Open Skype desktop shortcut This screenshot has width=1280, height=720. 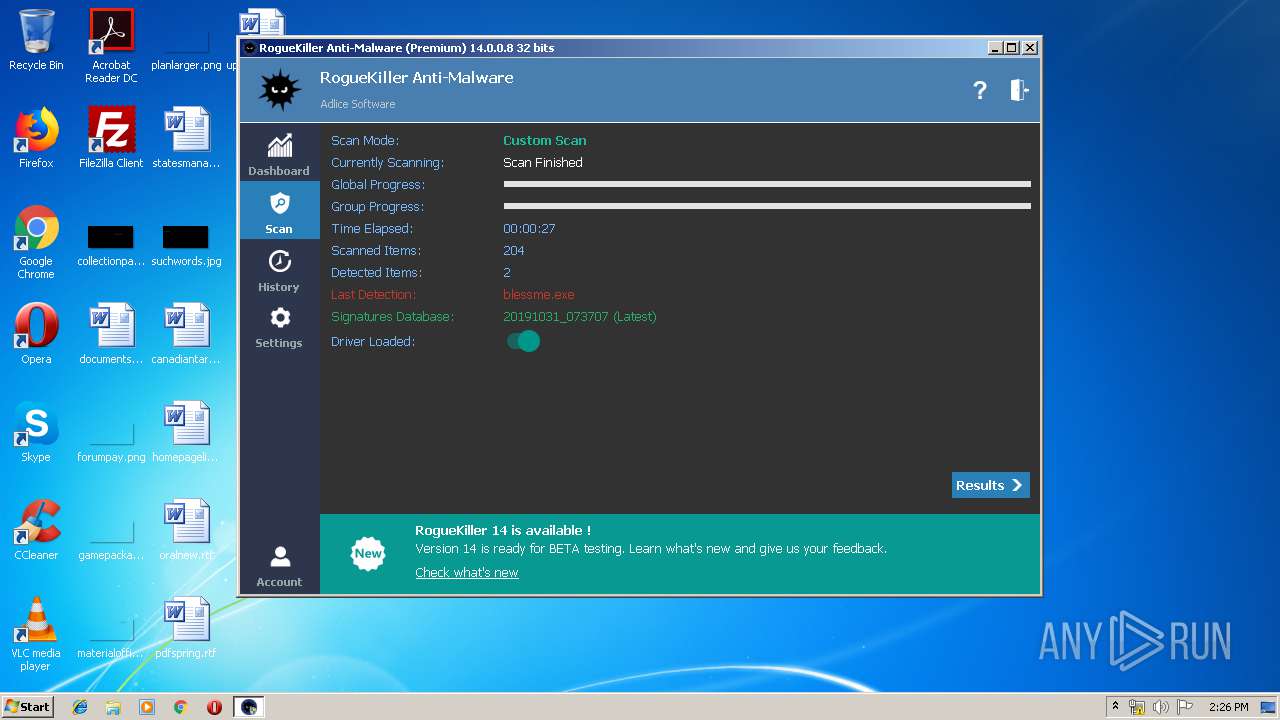pyautogui.click(x=36, y=432)
